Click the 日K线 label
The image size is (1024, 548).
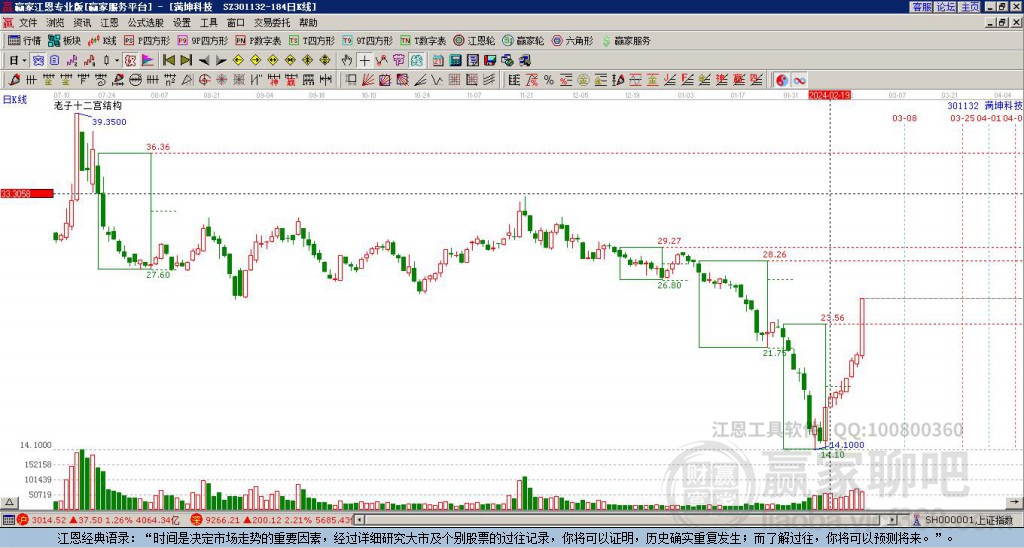coord(16,100)
